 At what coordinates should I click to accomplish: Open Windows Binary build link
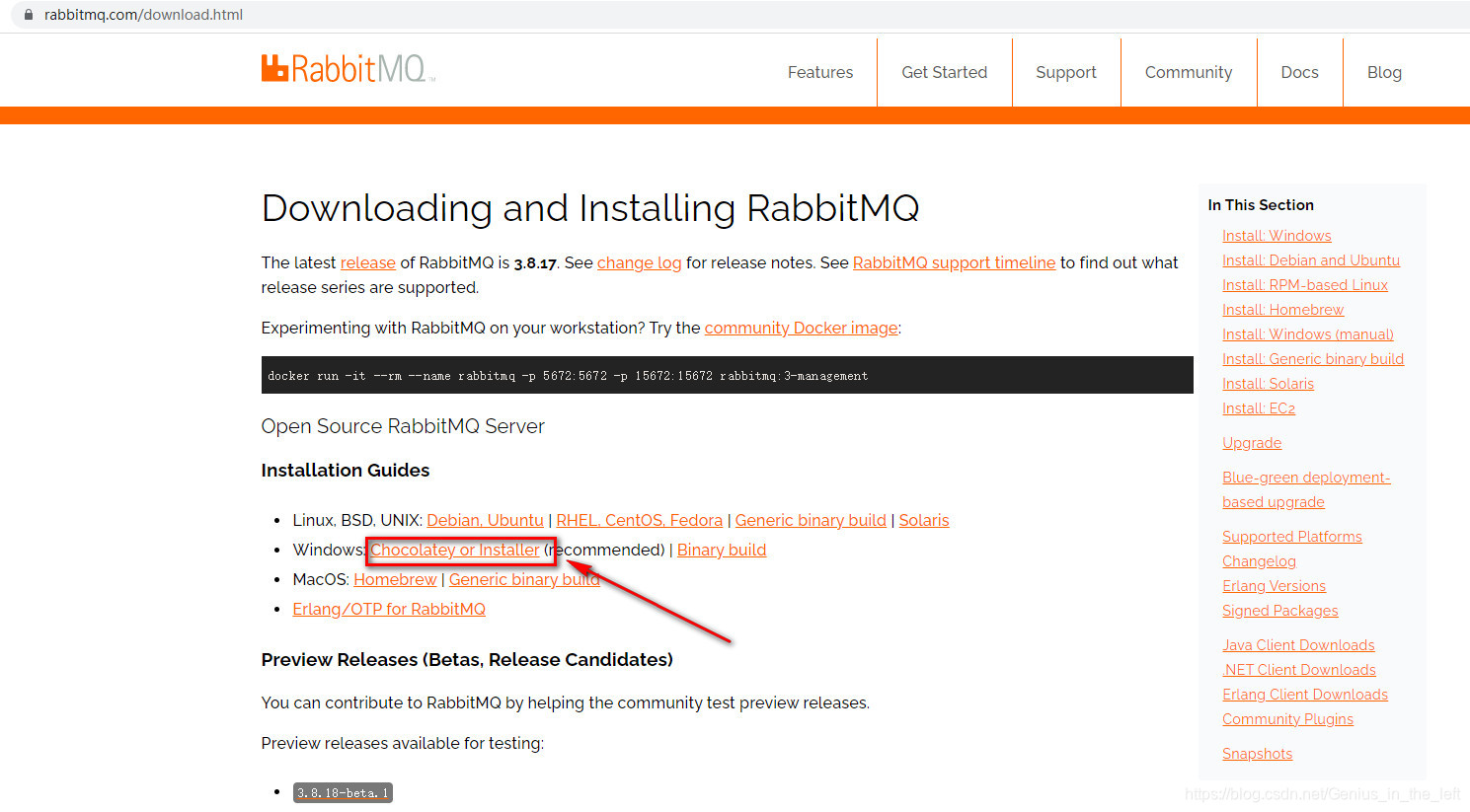click(722, 550)
